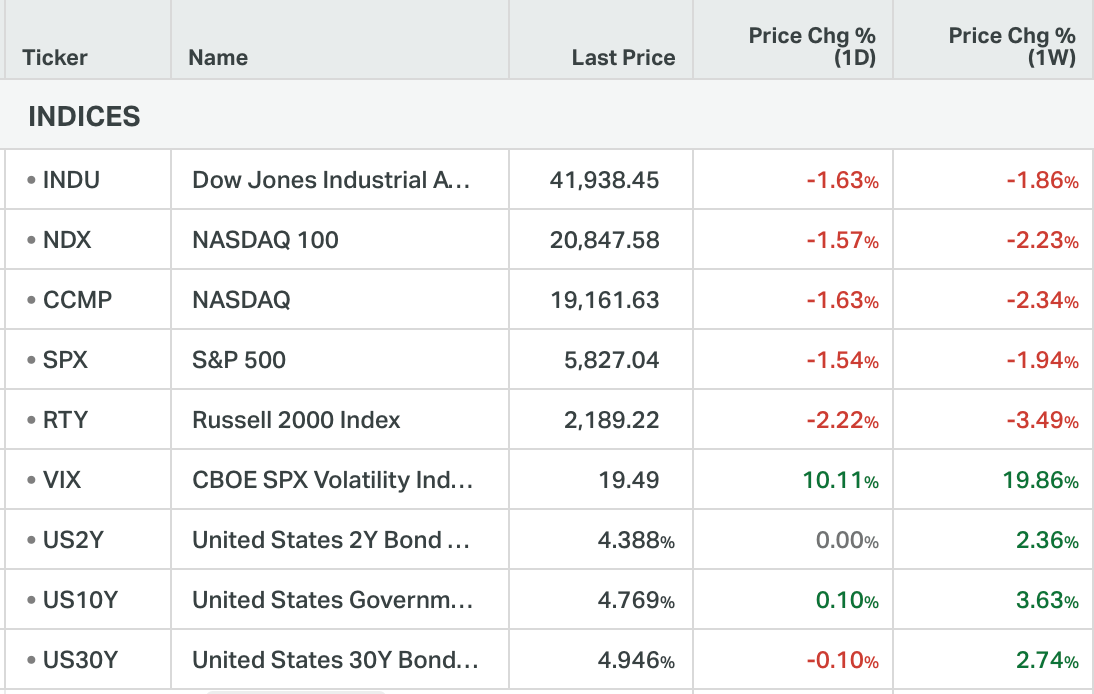Open the NDX ticker row
Screen dimensions: 1094x694
[x=67, y=240]
